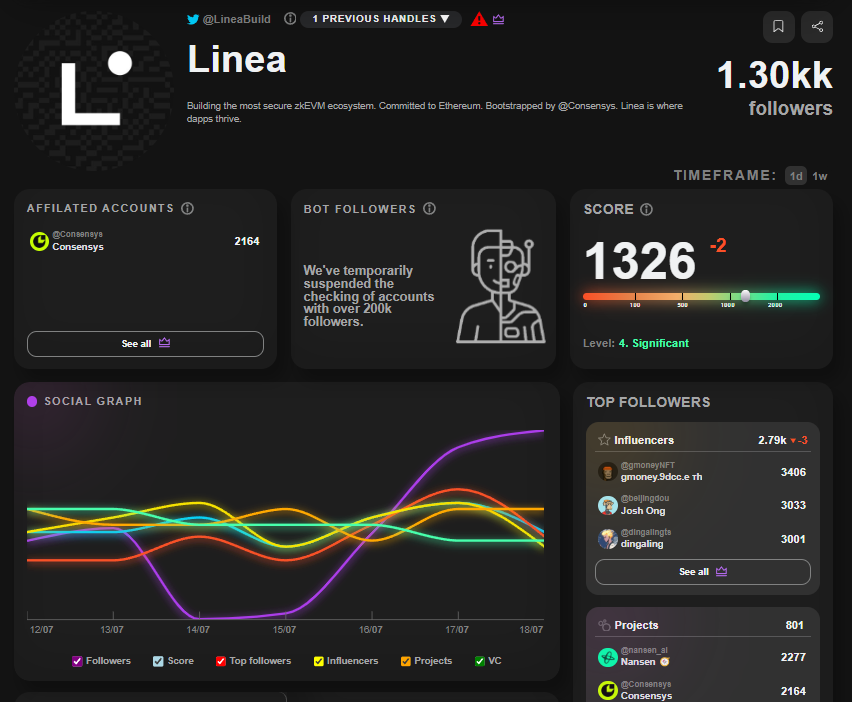Click the Influencers 2.79k count
Viewport: 852px width, 702px height.
(772, 440)
